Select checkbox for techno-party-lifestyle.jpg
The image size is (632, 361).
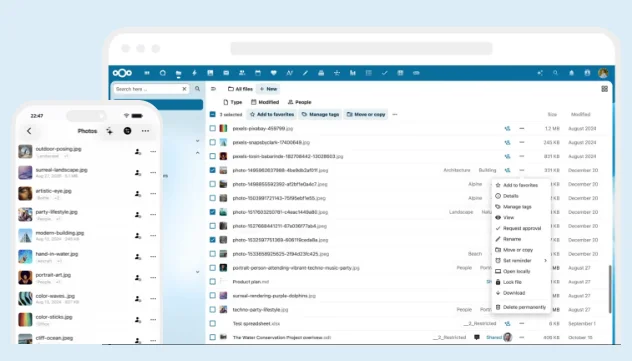212,309
